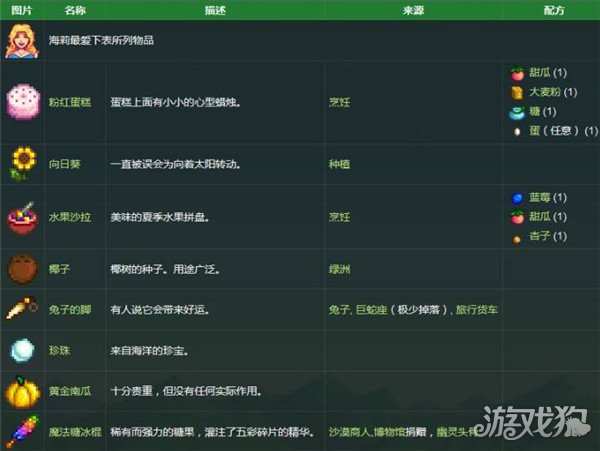
Task: Click description 有人说它会带来好运
Action: [x=160, y=309]
